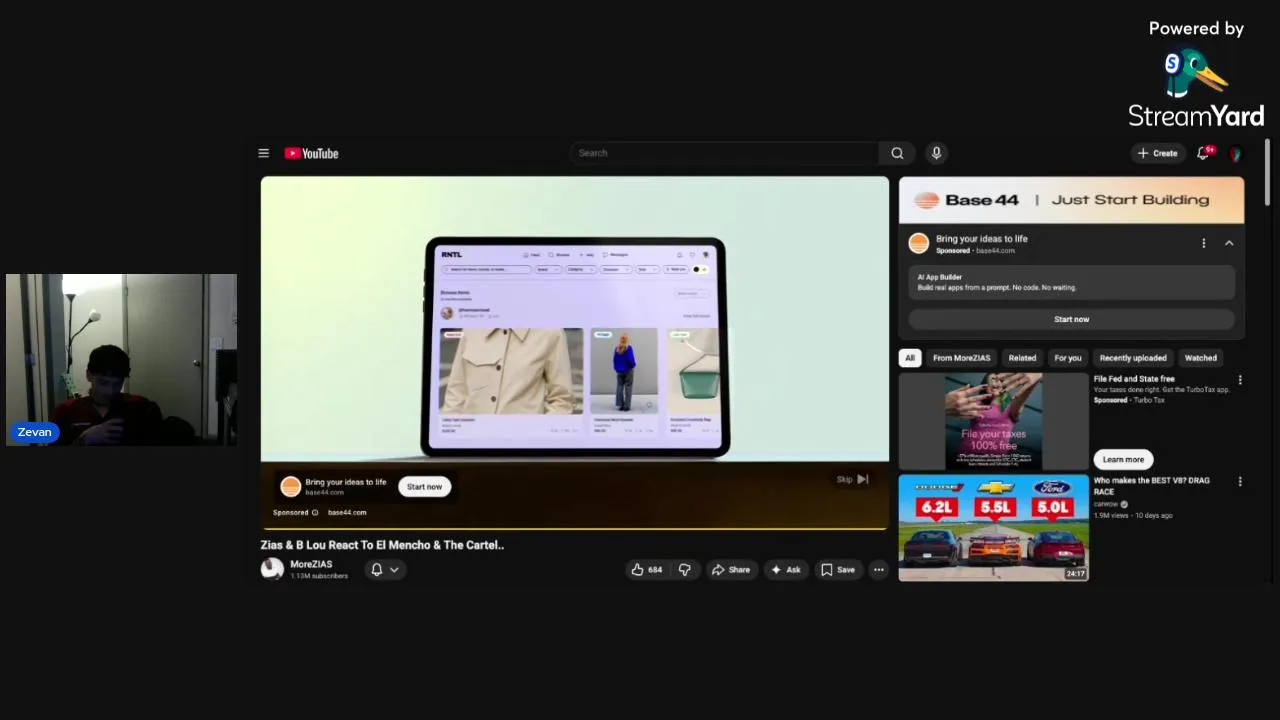The height and width of the screenshot is (720, 1280).
Task: Open the MoreZIAS channel name link
Action: [x=311, y=564]
